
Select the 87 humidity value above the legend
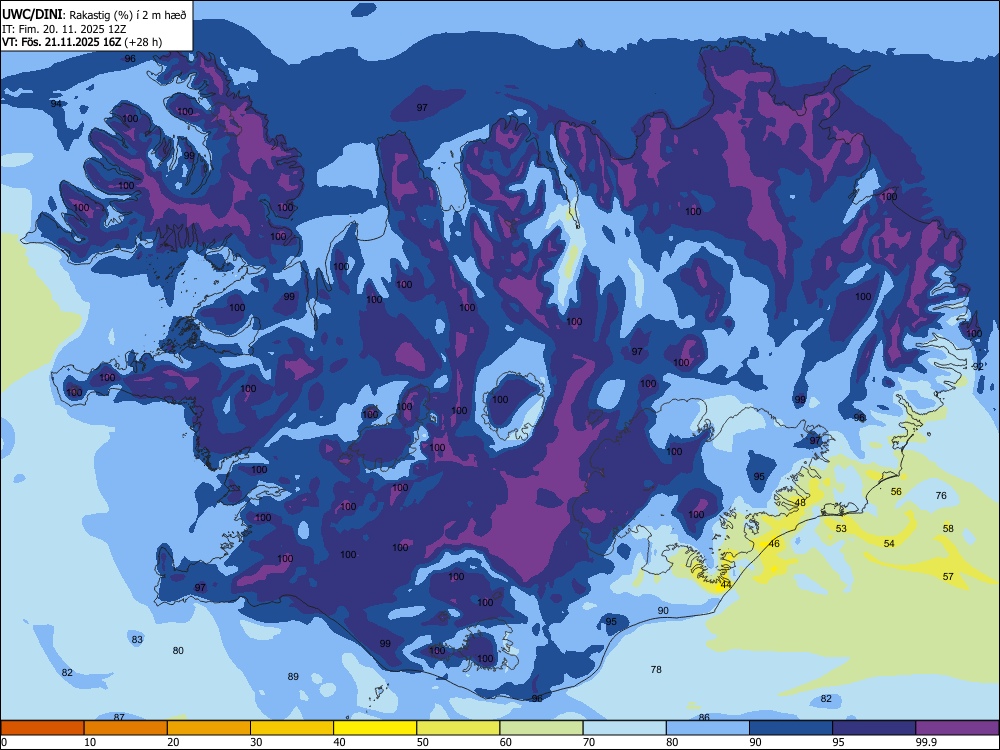119,717
